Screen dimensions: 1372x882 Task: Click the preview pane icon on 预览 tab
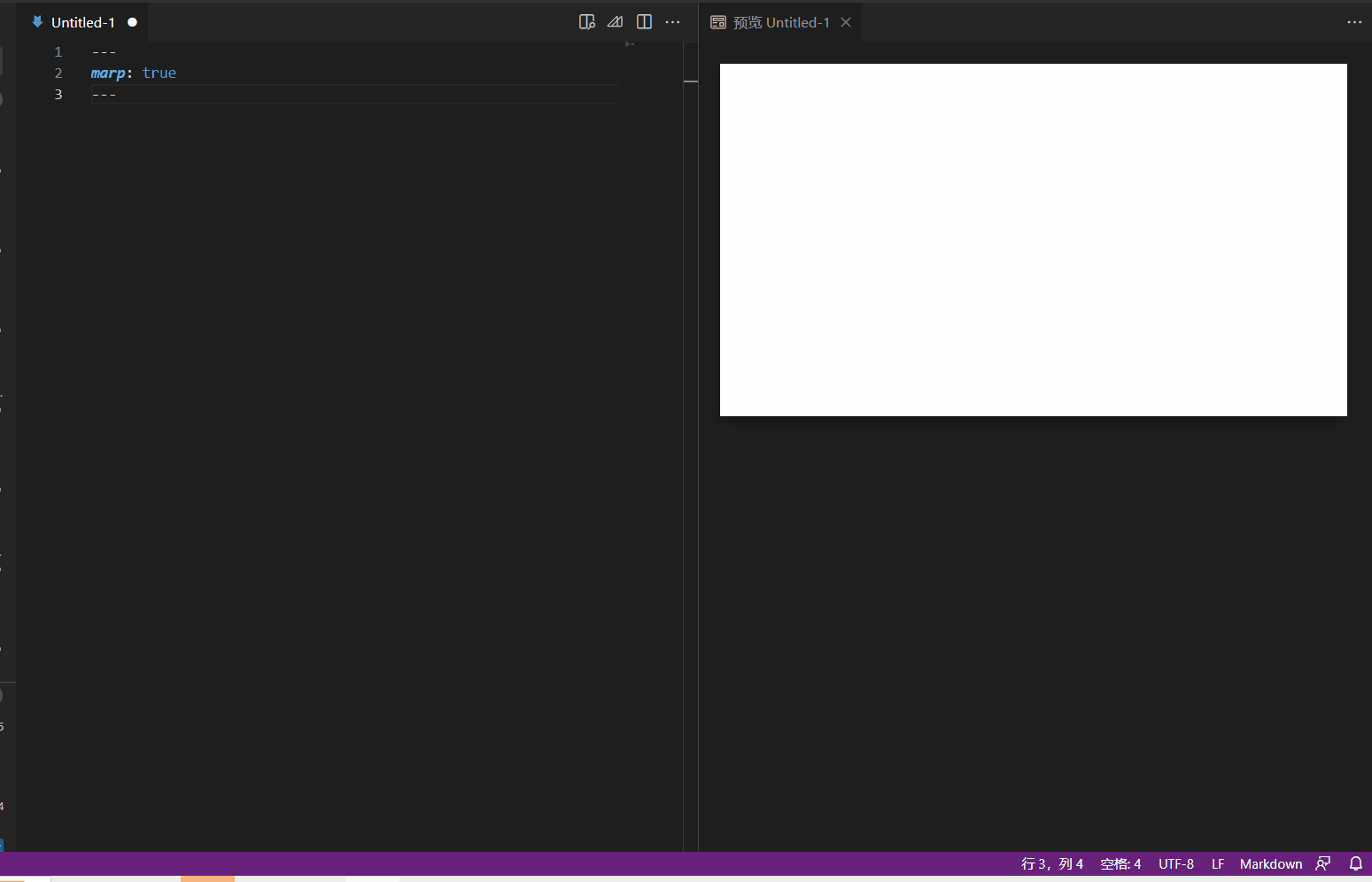click(718, 21)
